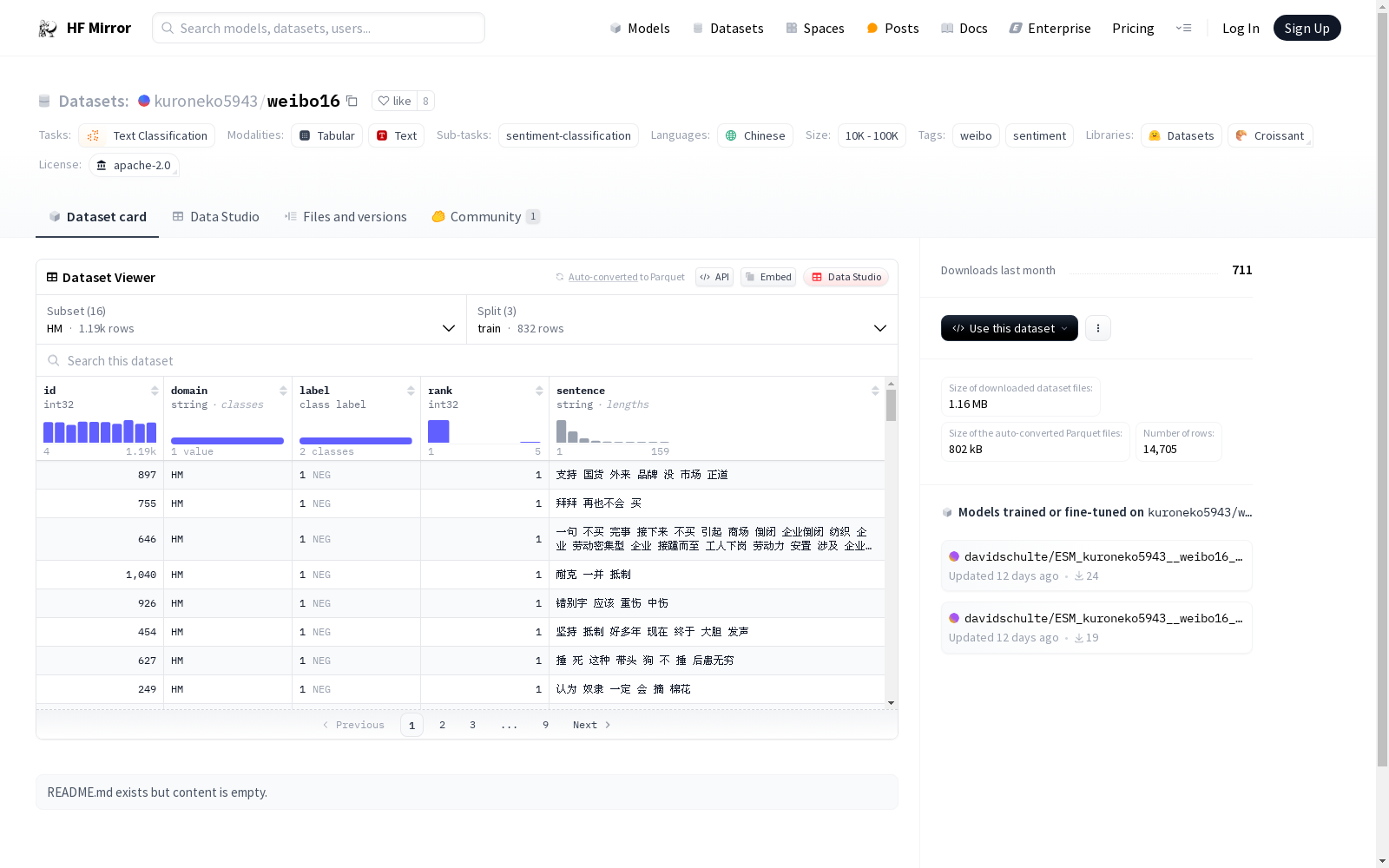Open kebab menu next to Use this dataset
The height and width of the screenshot is (868, 1389).
1098,328
